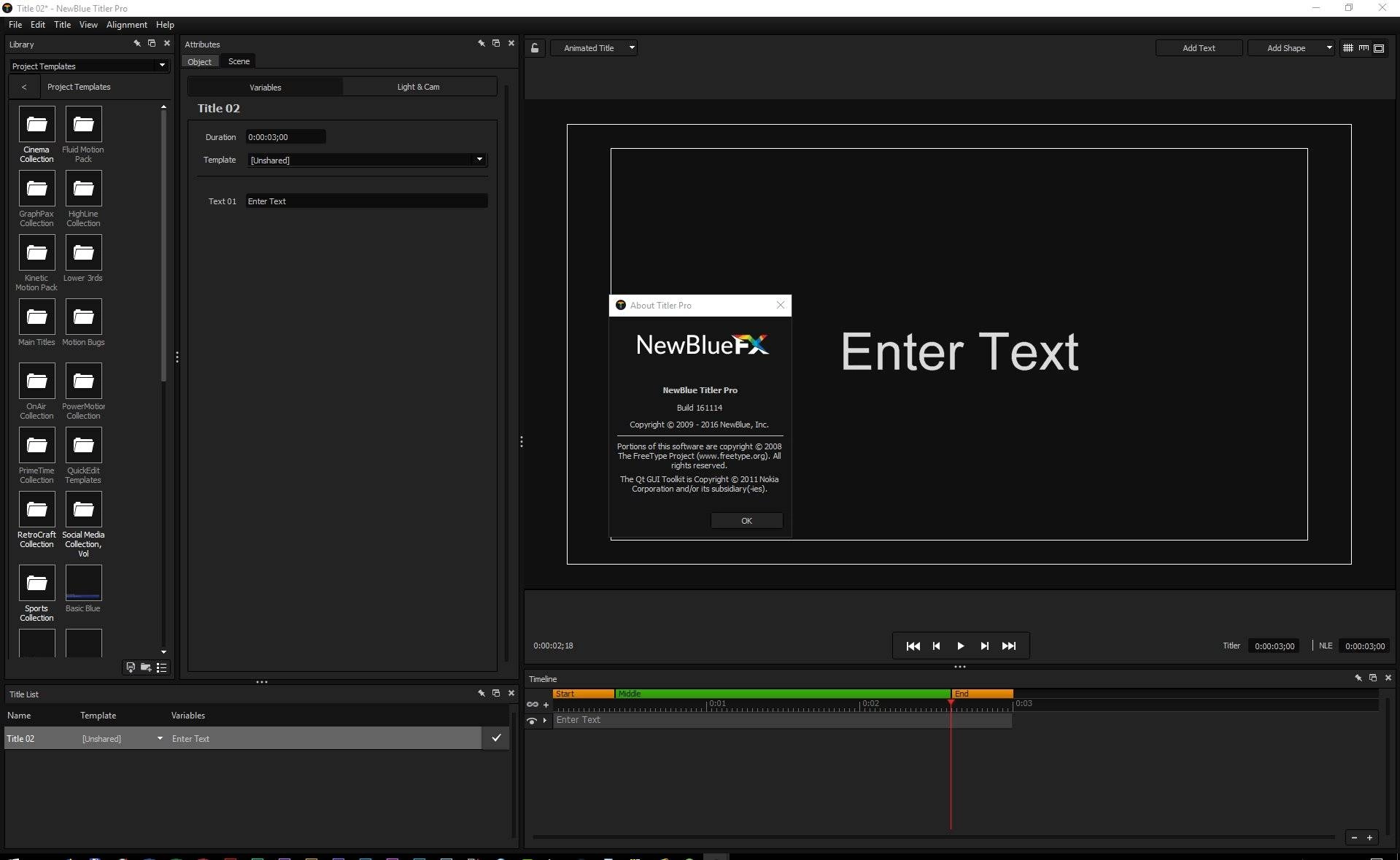Open the Title menu

63,25
